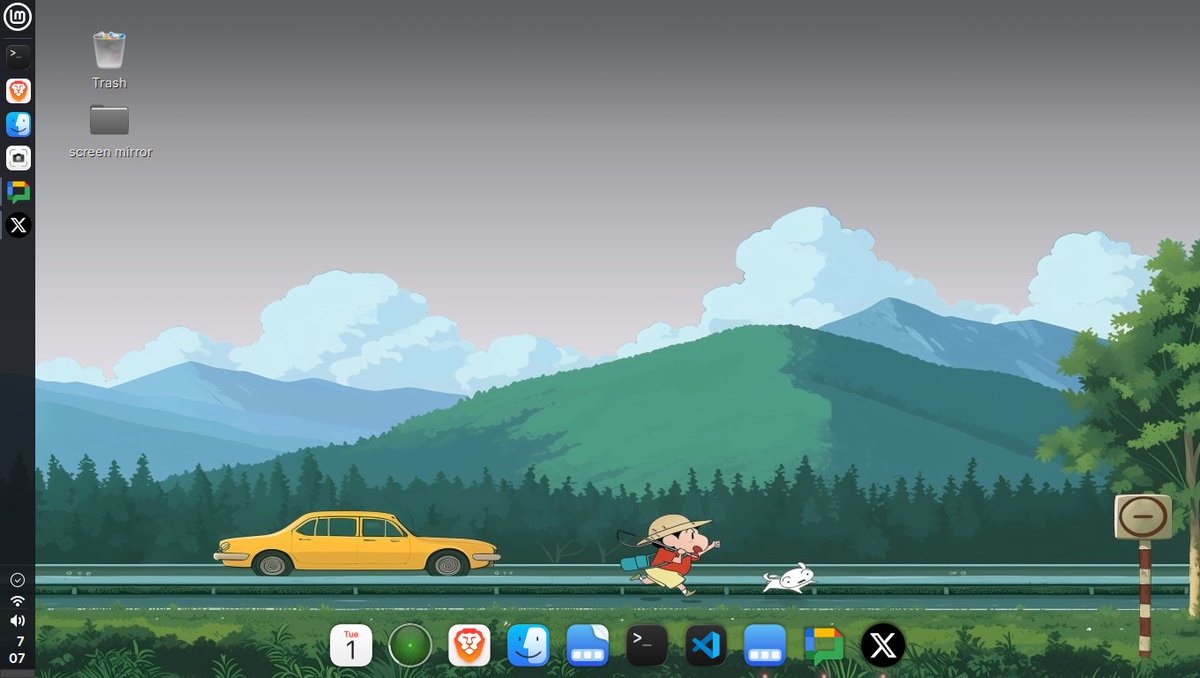1200x678 pixels.
Task: Select the Trash desktop icon
Action: (x=109, y=50)
